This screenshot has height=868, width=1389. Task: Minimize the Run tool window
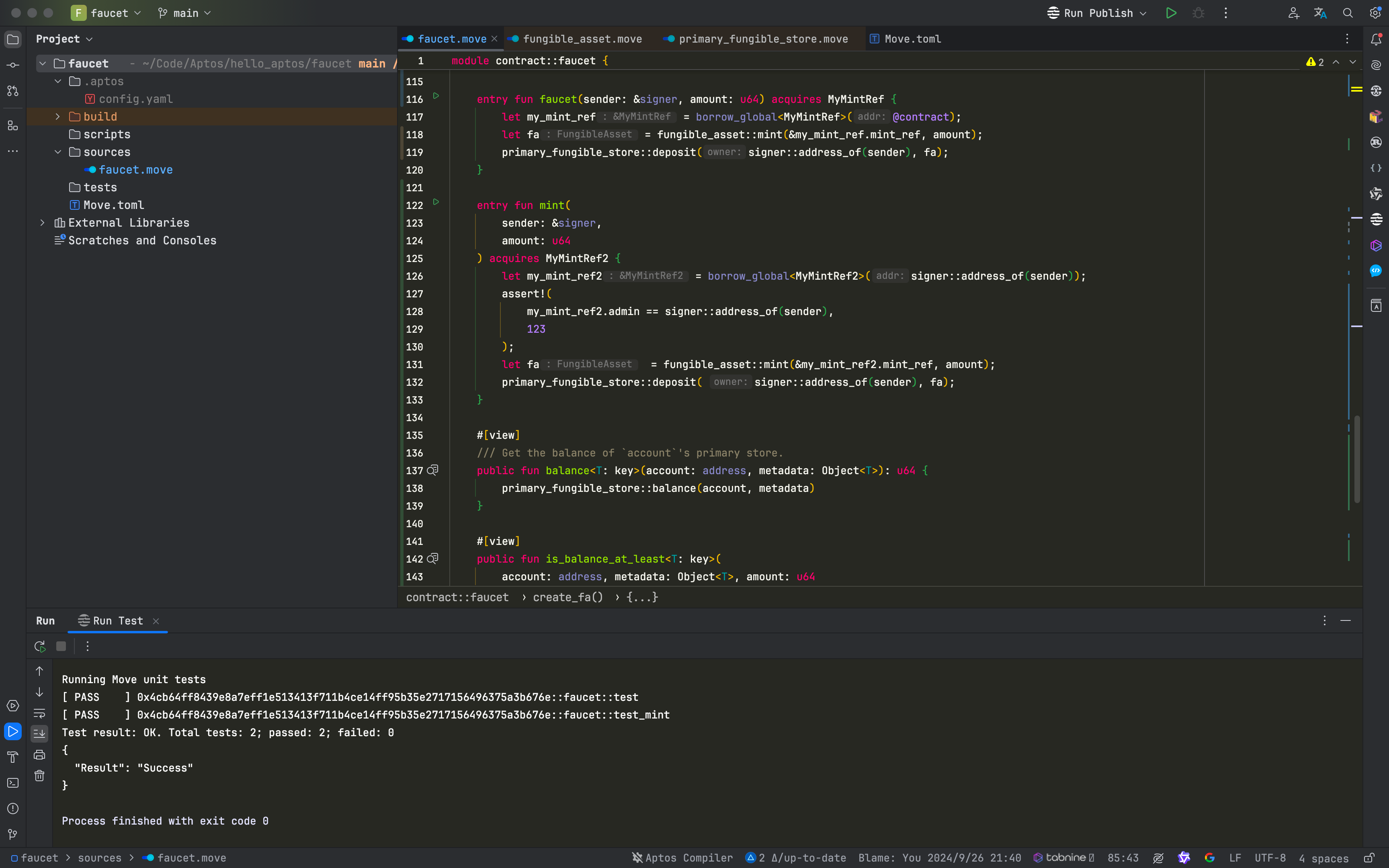pyautogui.click(x=1345, y=620)
